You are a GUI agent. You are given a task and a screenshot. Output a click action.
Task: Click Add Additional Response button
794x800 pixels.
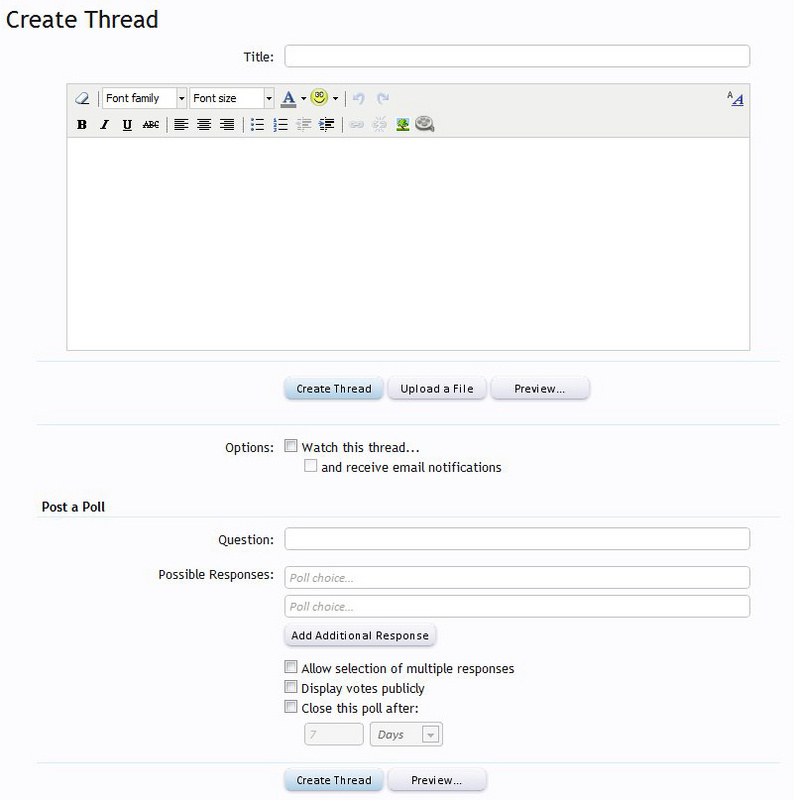[360, 635]
